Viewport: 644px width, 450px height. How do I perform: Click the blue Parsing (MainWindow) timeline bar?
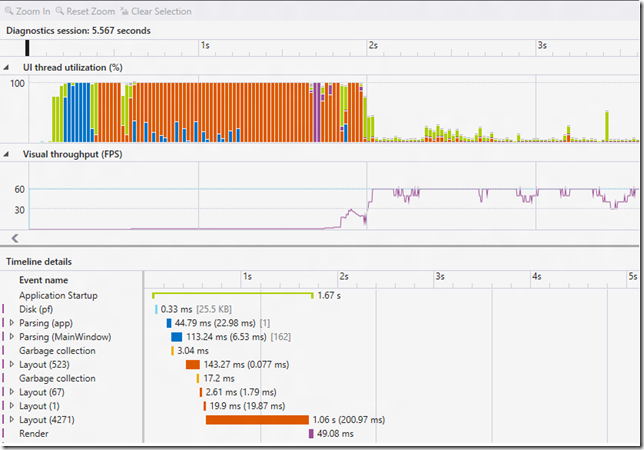177,337
